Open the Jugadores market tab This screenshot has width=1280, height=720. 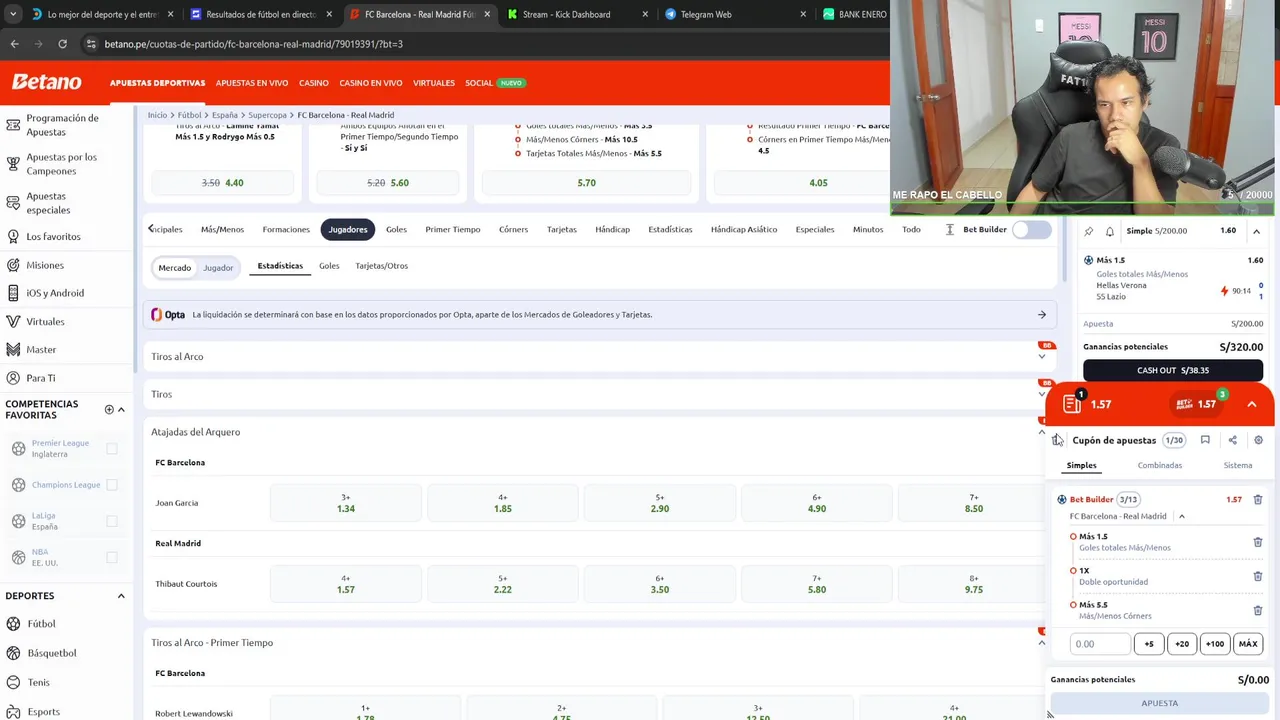pos(348,229)
